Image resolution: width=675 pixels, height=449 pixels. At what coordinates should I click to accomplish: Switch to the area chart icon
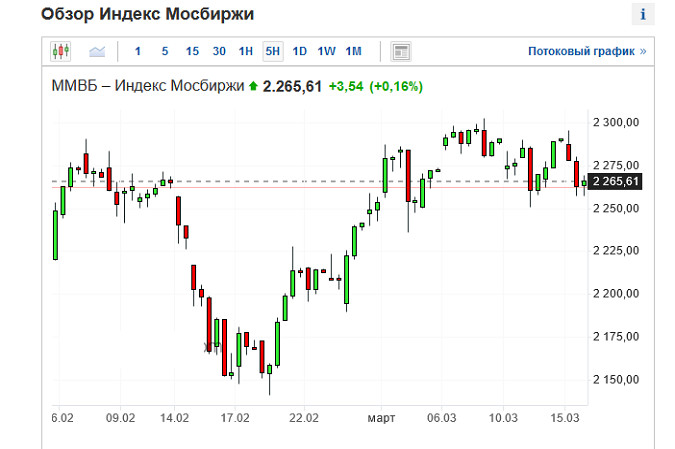tap(97, 52)
